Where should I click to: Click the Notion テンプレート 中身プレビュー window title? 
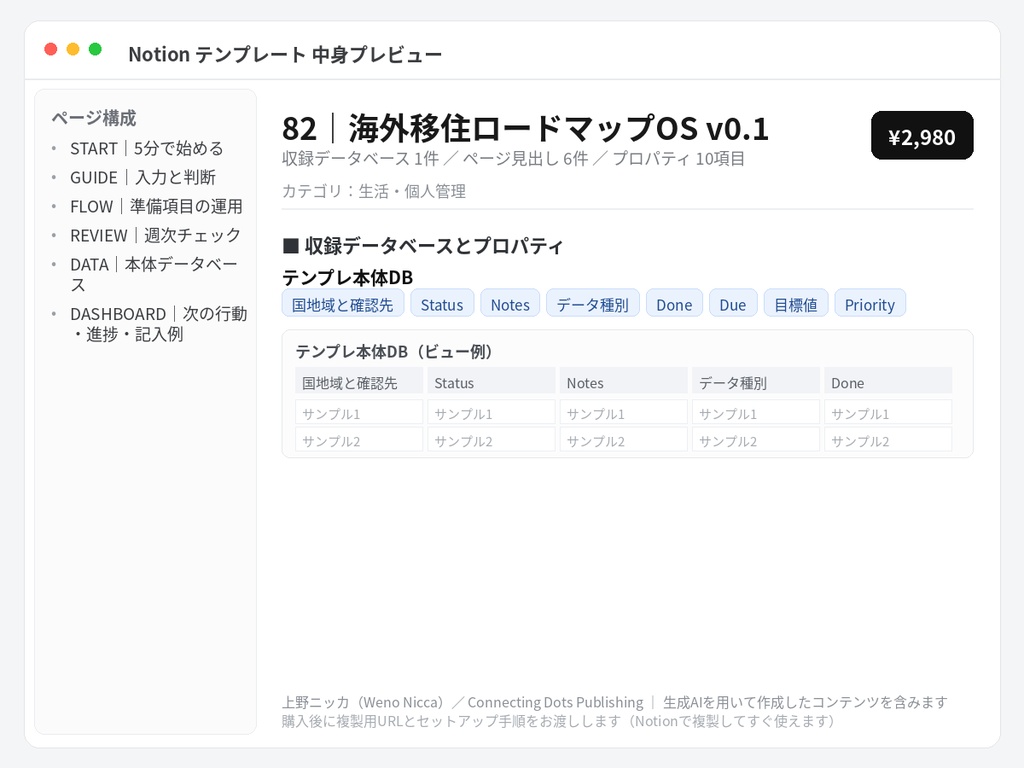tap(285, 54)
